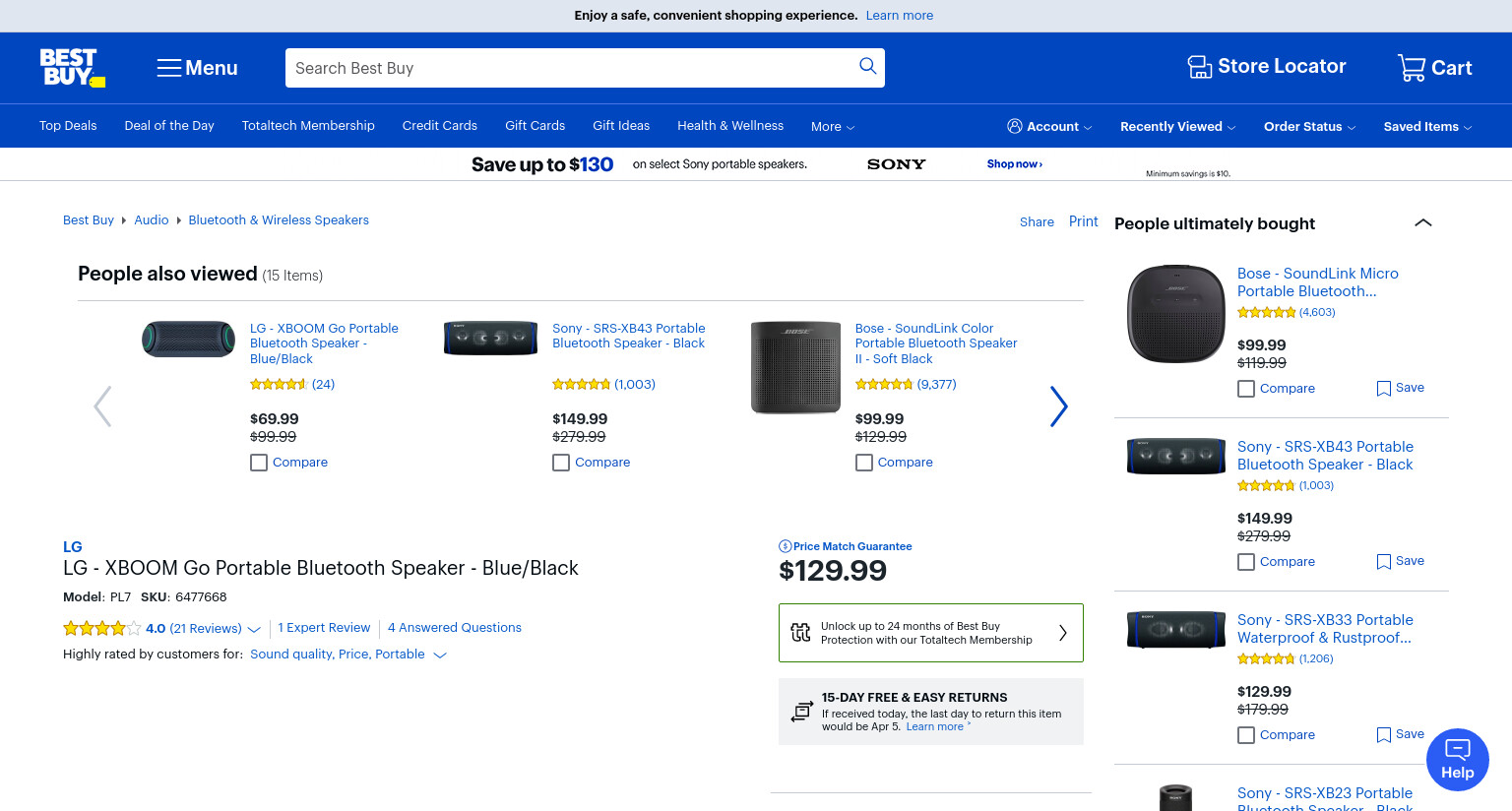Click the Account user icon
Viewport: 1512px width, 811px height.
point(1015,126)
